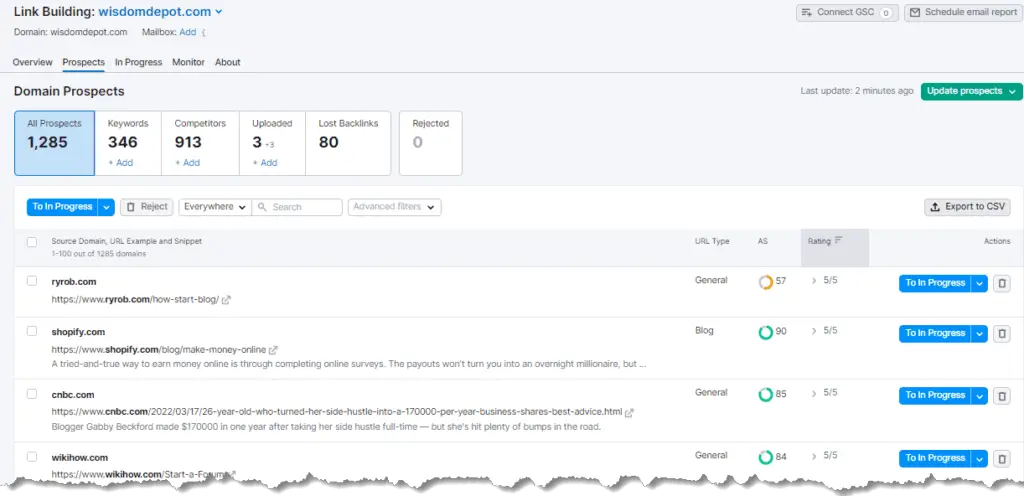Click the Mailbox Add link
Viewport: 1024px width, 496px height.
coord(187,32)
